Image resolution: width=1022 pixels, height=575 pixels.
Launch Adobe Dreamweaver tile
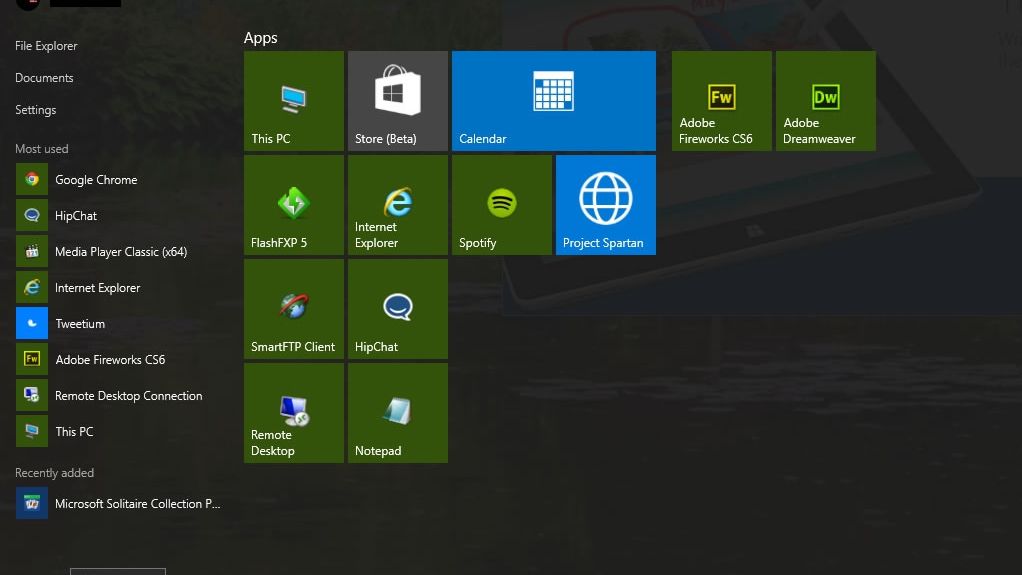click(x=826, y=101)
